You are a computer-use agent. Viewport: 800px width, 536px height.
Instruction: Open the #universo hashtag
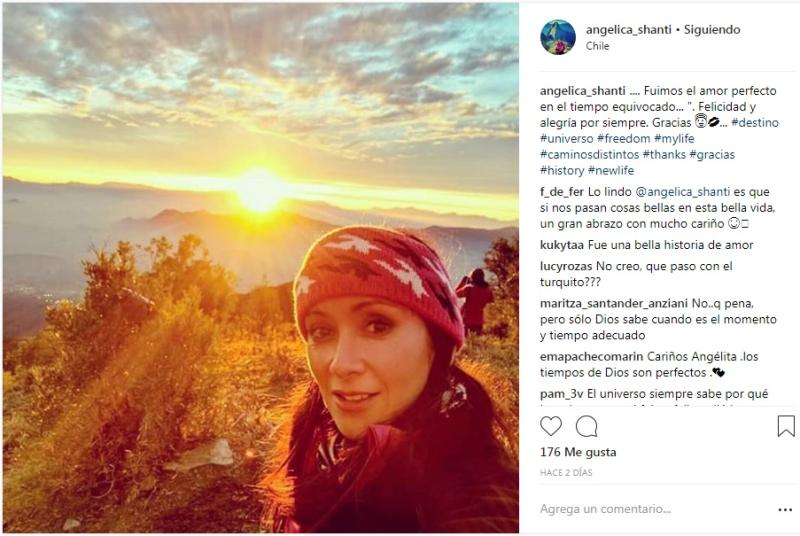[x=566, y=139]
